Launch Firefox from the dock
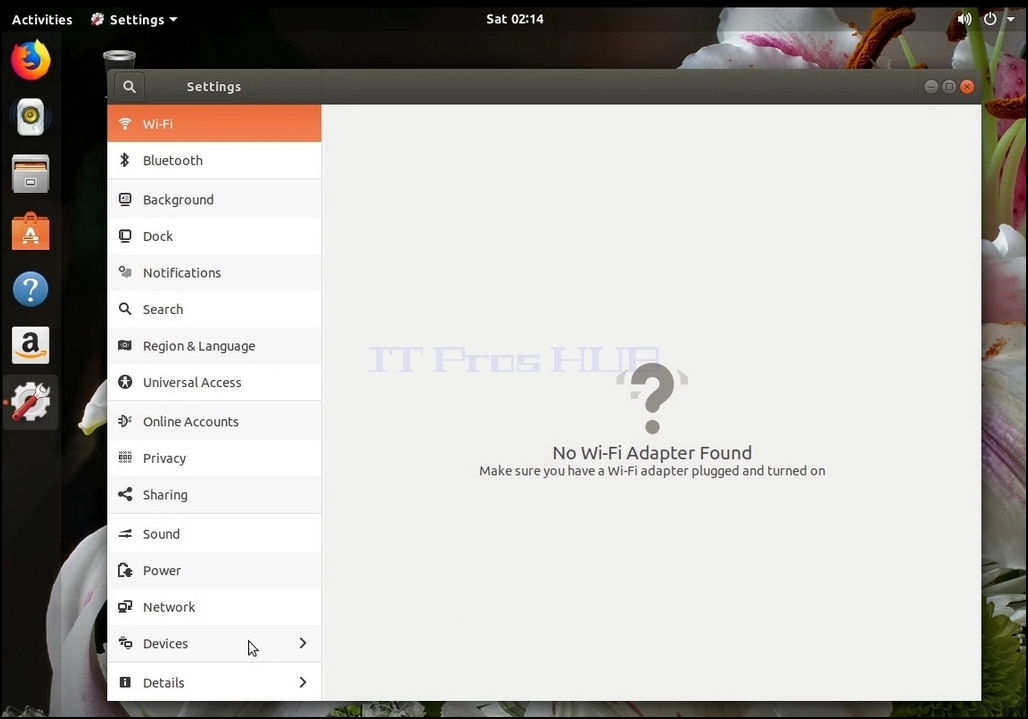The height and width of the screenshot is (719, 1028). (30, 60)
